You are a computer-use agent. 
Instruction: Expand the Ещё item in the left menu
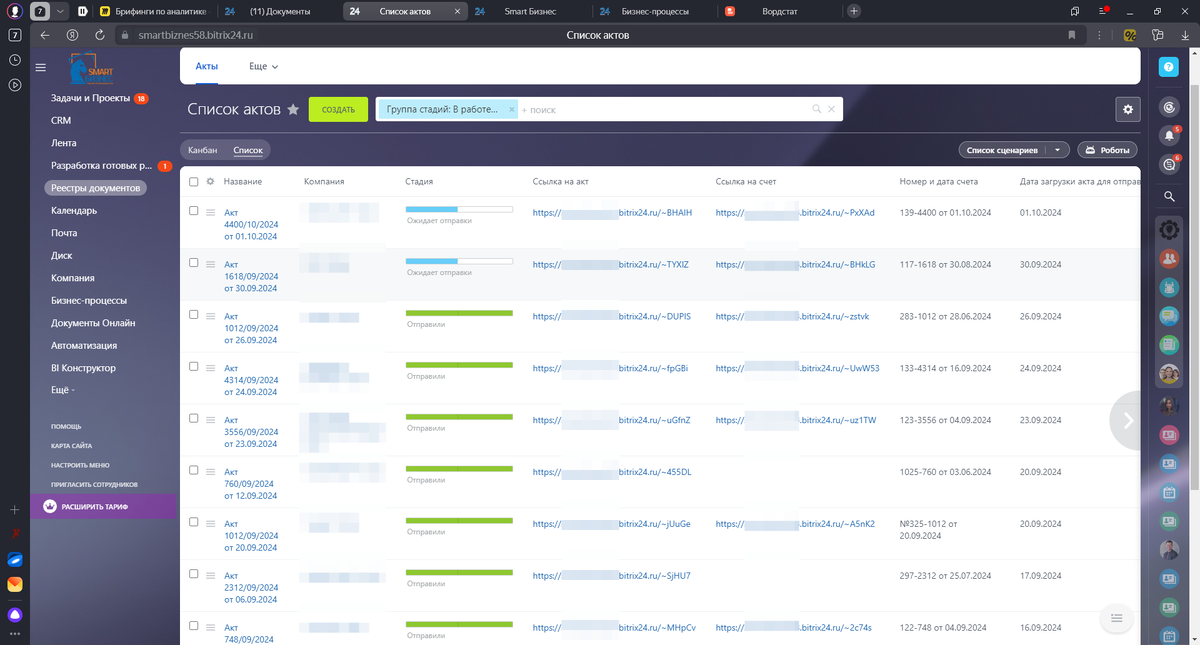(x=64, y=390)
